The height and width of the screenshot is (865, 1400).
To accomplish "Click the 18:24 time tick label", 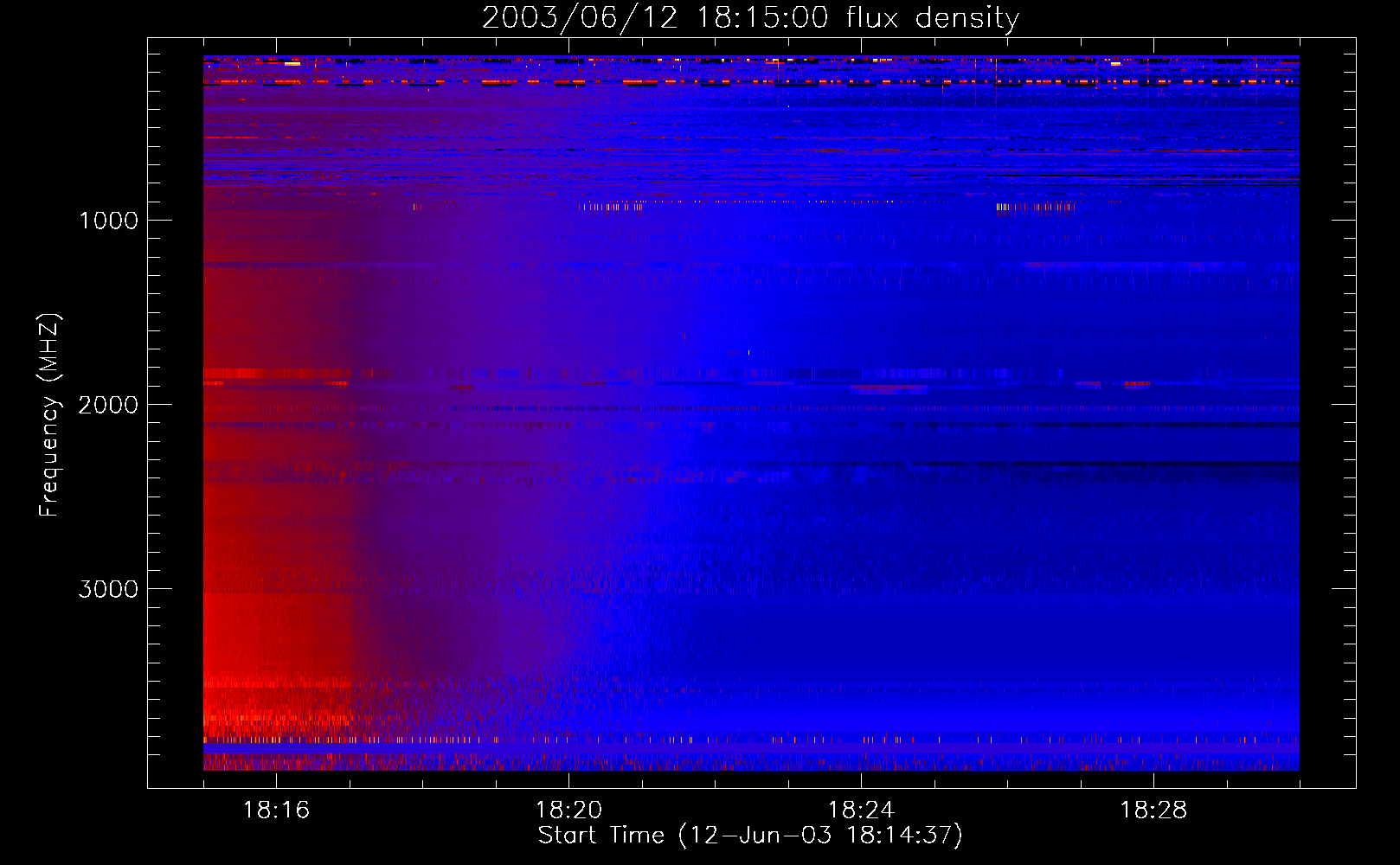I will pyautogui.click(x=861, y=811).
